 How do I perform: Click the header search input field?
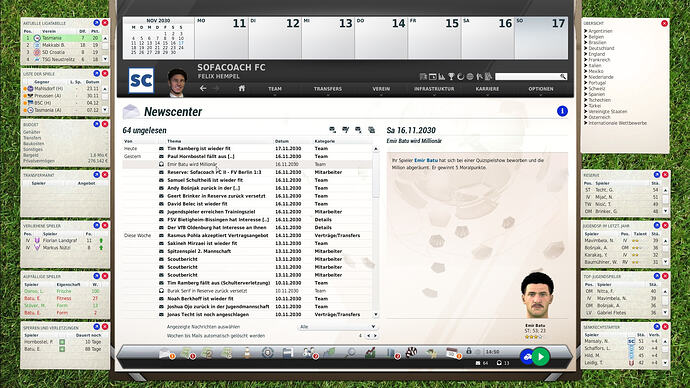[530, 77]
